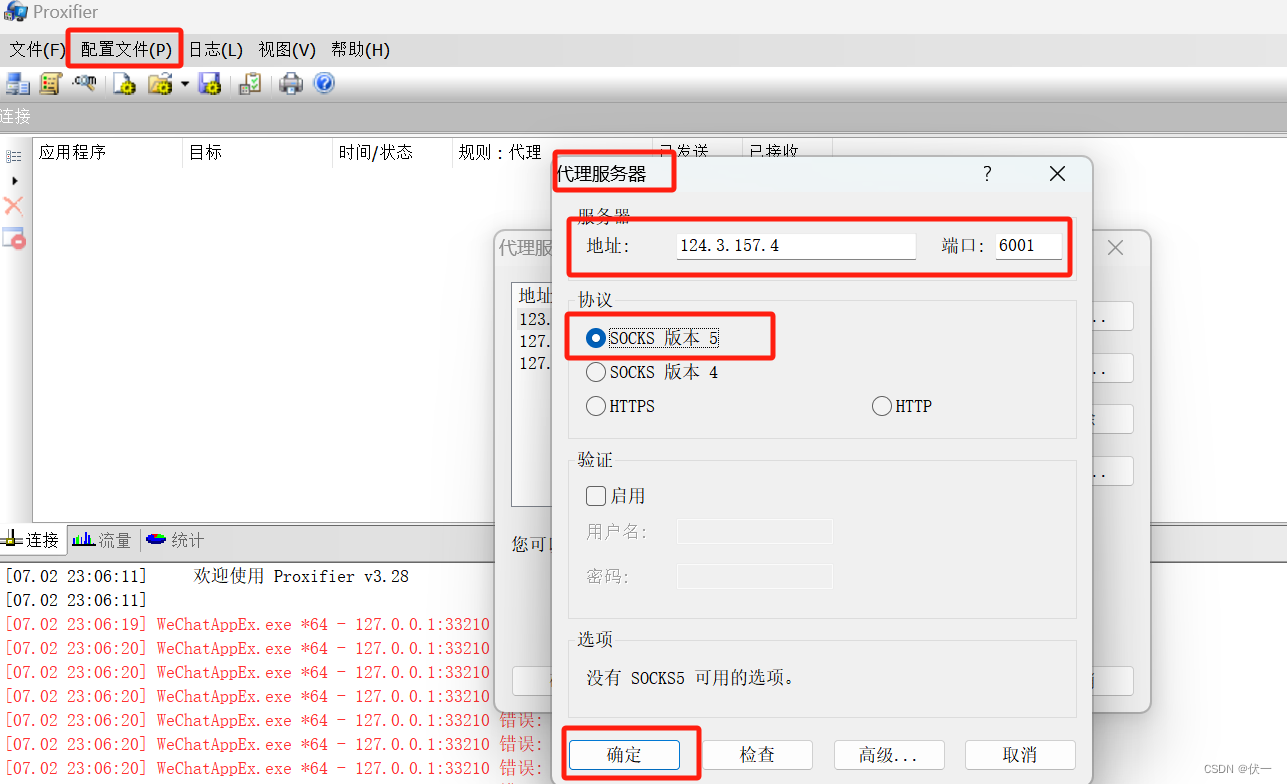Screen dimensions: 1287x784
Task: Open the clipboard checklist toolbar icon
Action: tap(250, 84)
